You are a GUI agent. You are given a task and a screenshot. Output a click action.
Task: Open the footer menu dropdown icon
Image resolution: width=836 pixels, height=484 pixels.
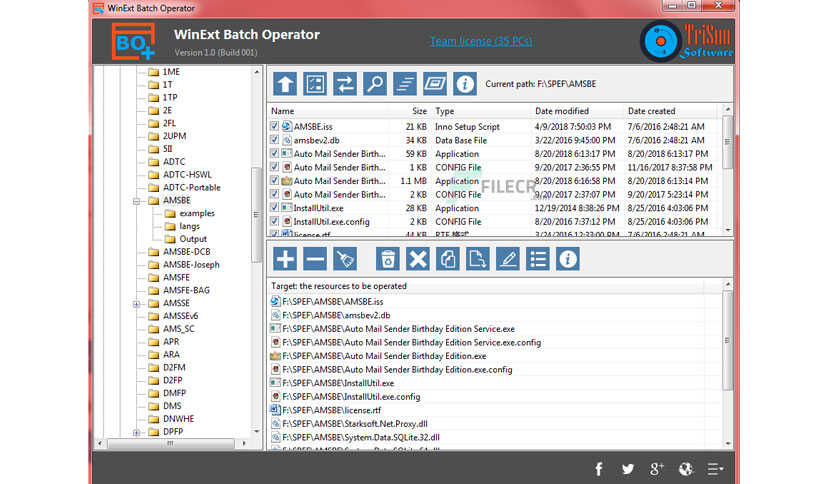[715, 469]
